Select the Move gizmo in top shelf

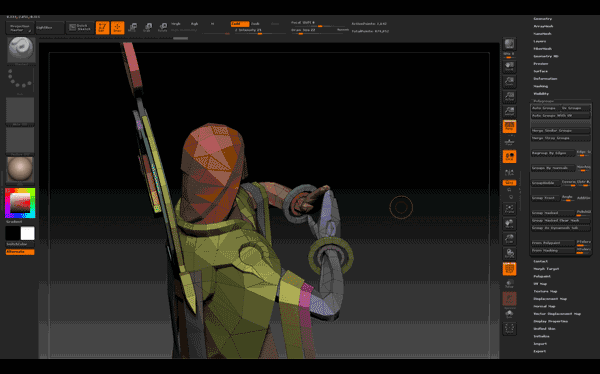tap(133, 28)
